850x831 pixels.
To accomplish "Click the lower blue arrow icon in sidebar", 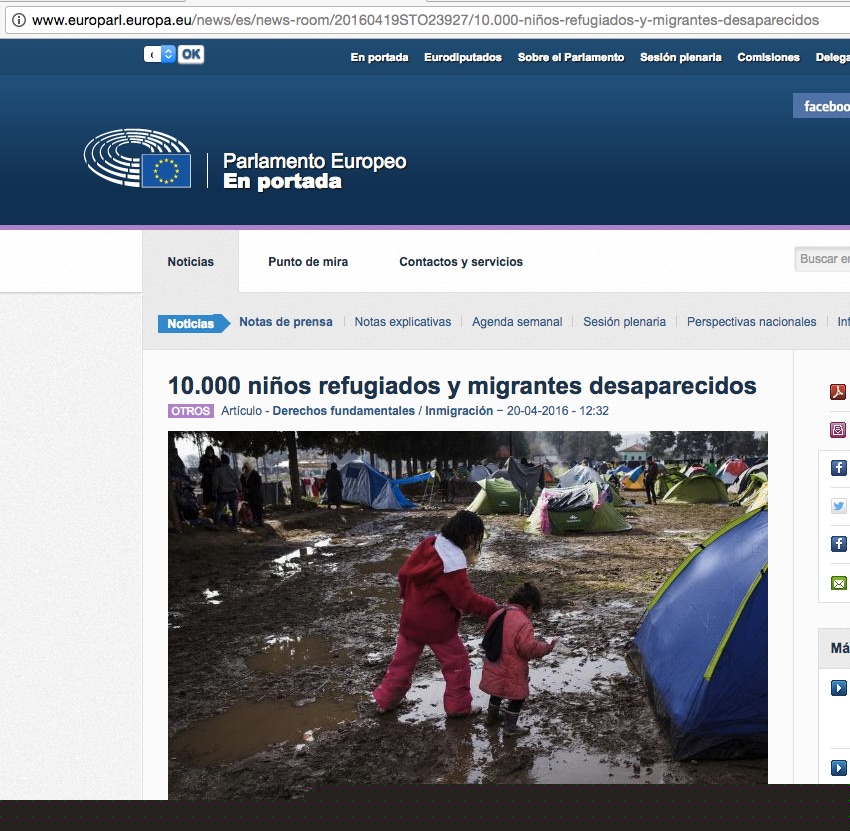I will (x=839, y=768).
